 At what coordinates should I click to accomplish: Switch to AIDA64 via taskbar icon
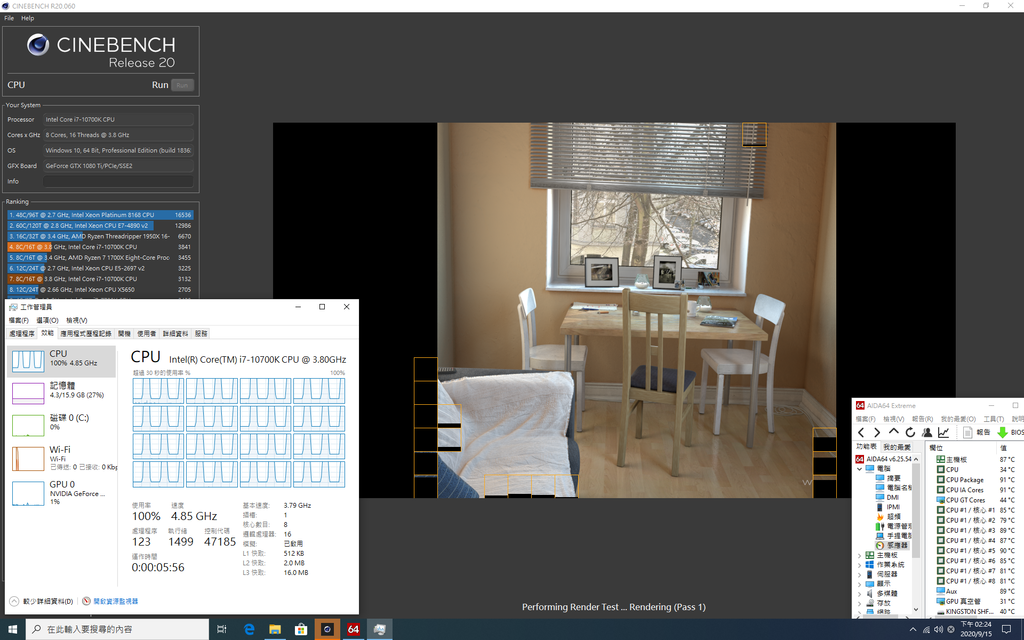coord(353,630)
